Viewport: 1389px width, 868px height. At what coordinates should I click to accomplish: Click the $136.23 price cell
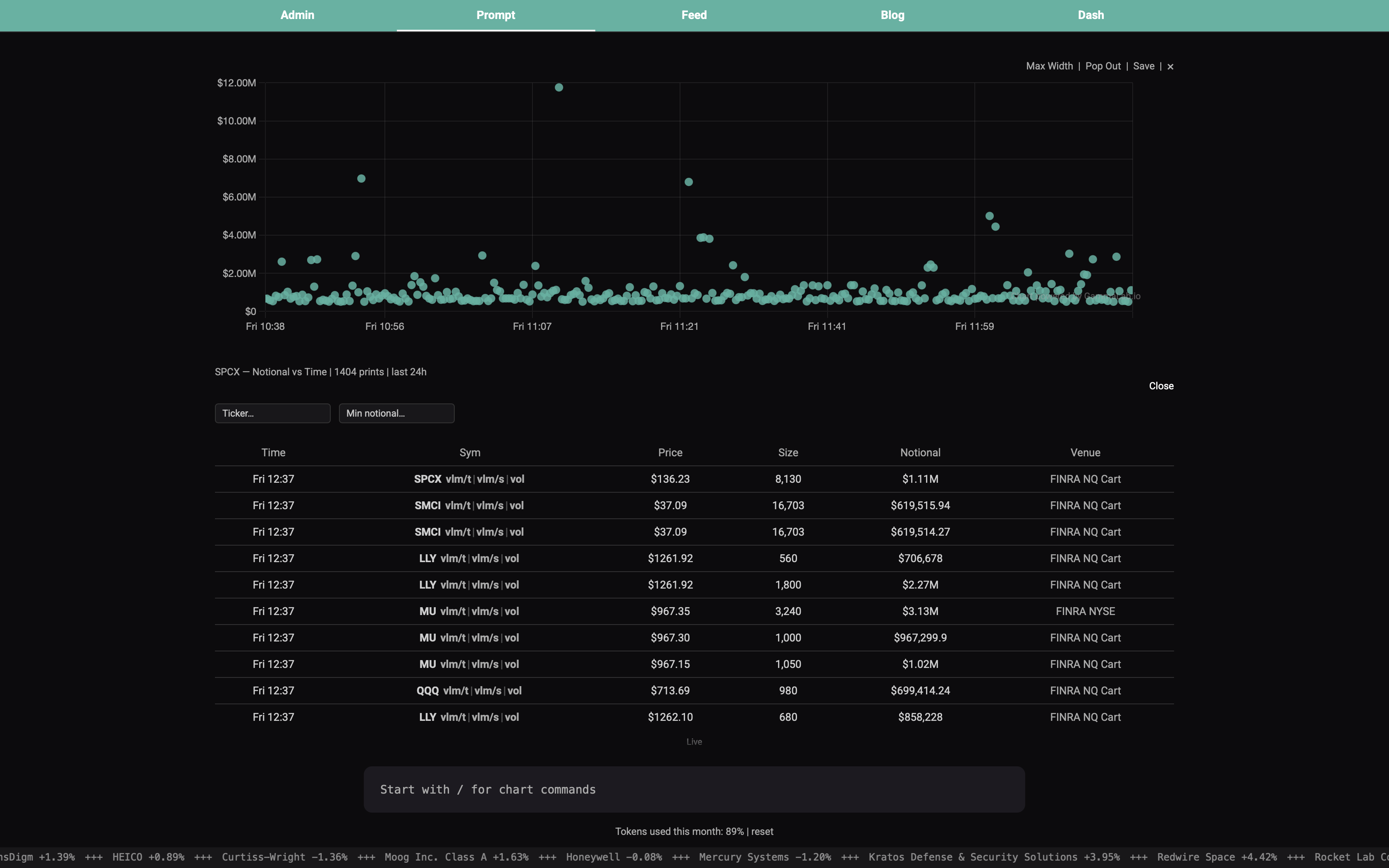point(671,479)
